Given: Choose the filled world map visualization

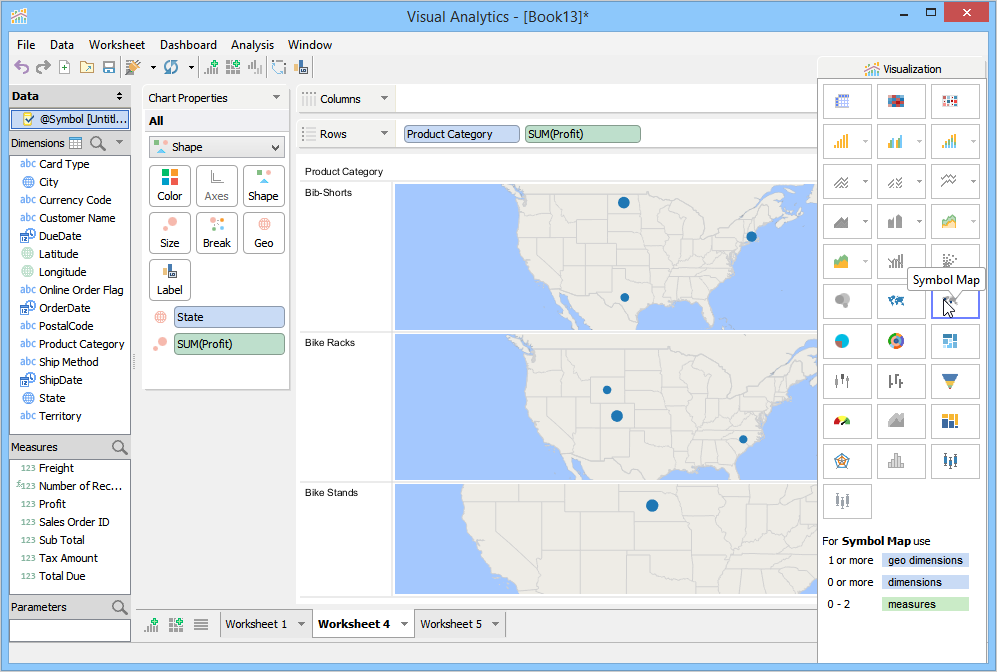Looking at the screenshot, I should (895, 300).
